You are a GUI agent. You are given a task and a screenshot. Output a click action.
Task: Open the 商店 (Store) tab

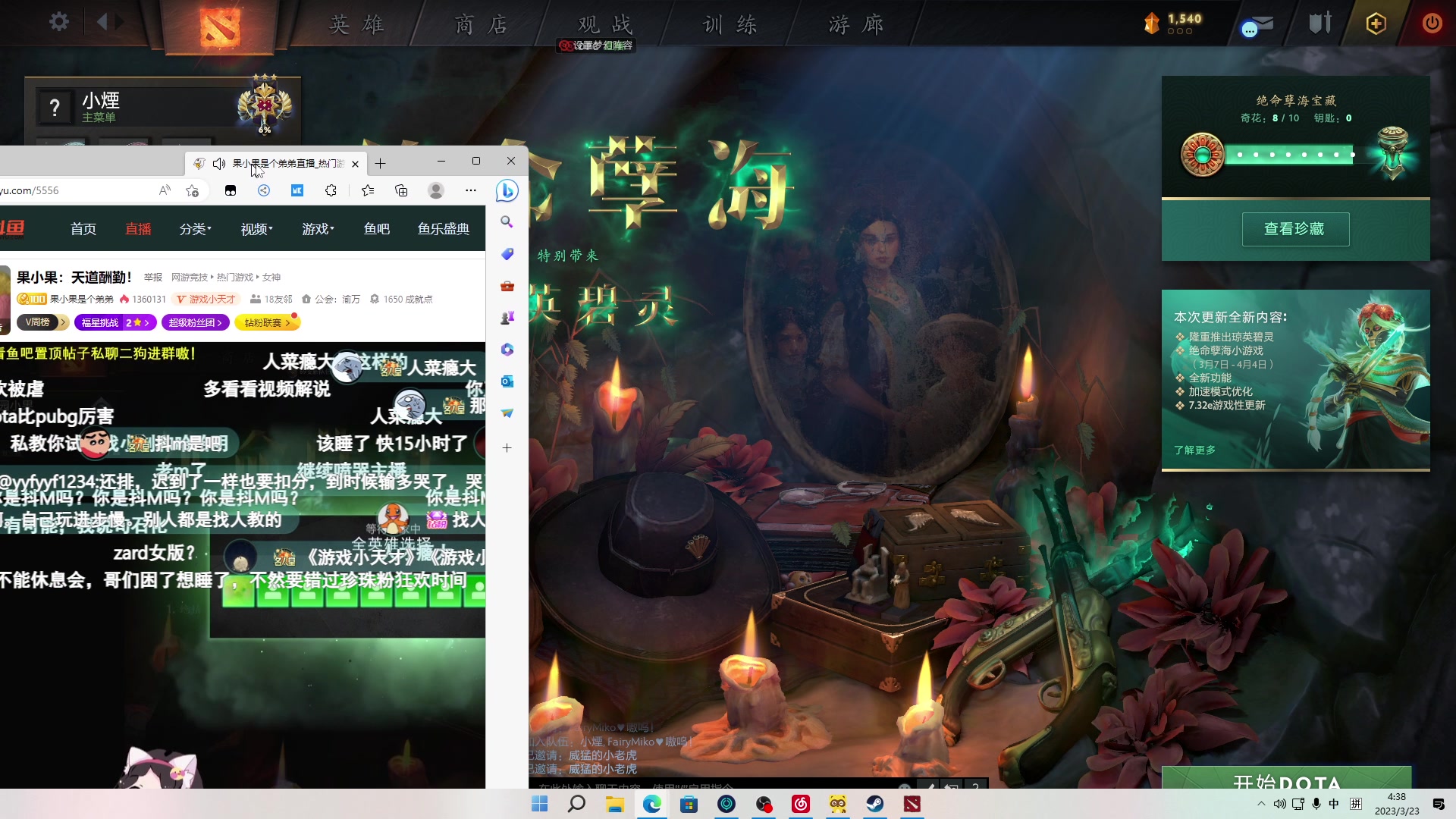point(481,24)
